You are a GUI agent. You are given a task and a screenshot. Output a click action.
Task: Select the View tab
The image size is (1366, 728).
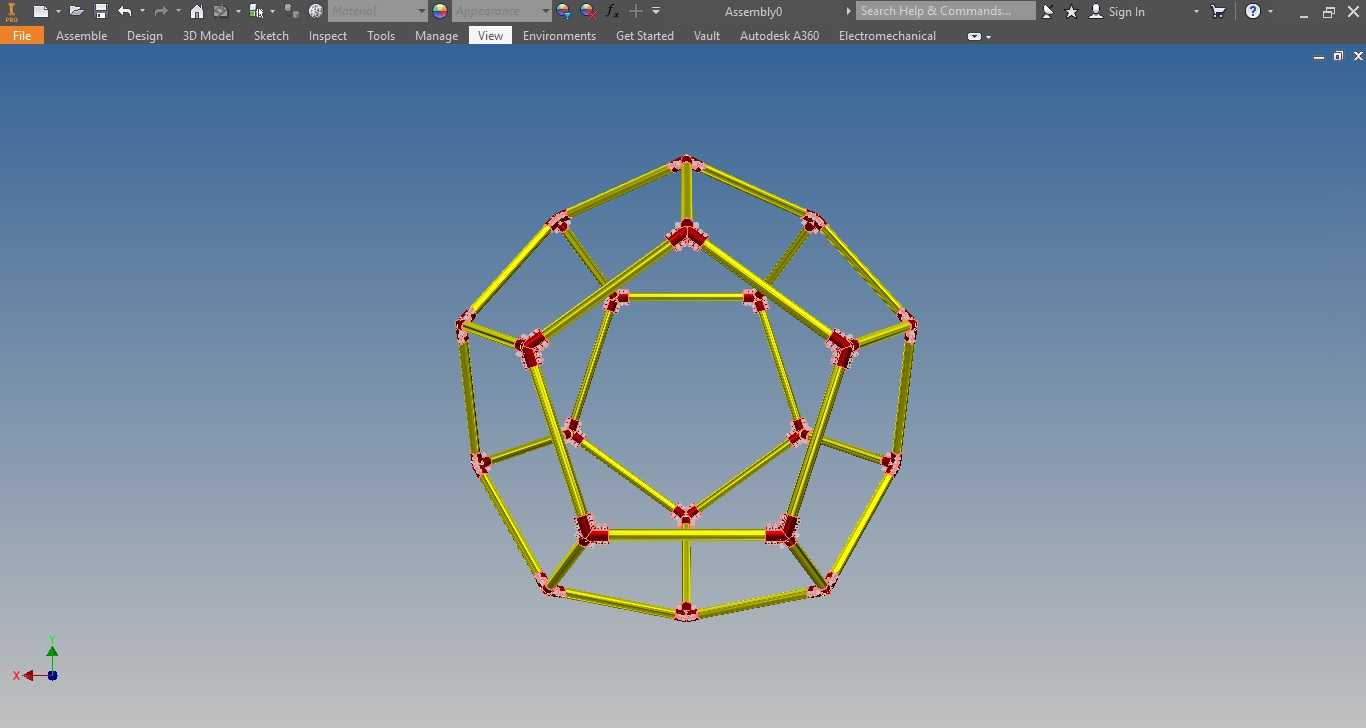click(x=490, y=35)
